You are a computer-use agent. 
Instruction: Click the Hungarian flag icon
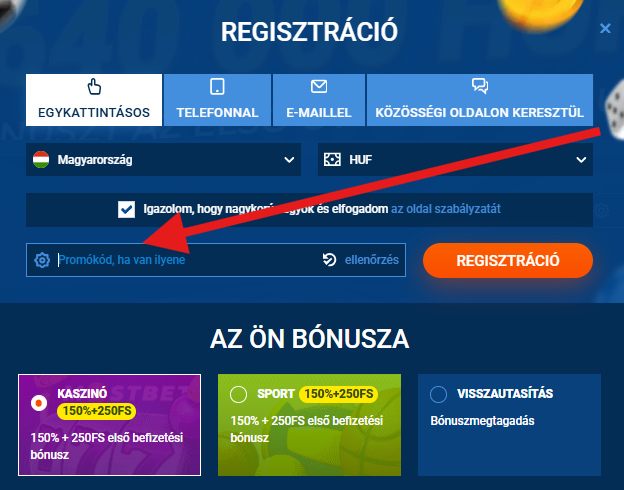(x=41, y=160)
